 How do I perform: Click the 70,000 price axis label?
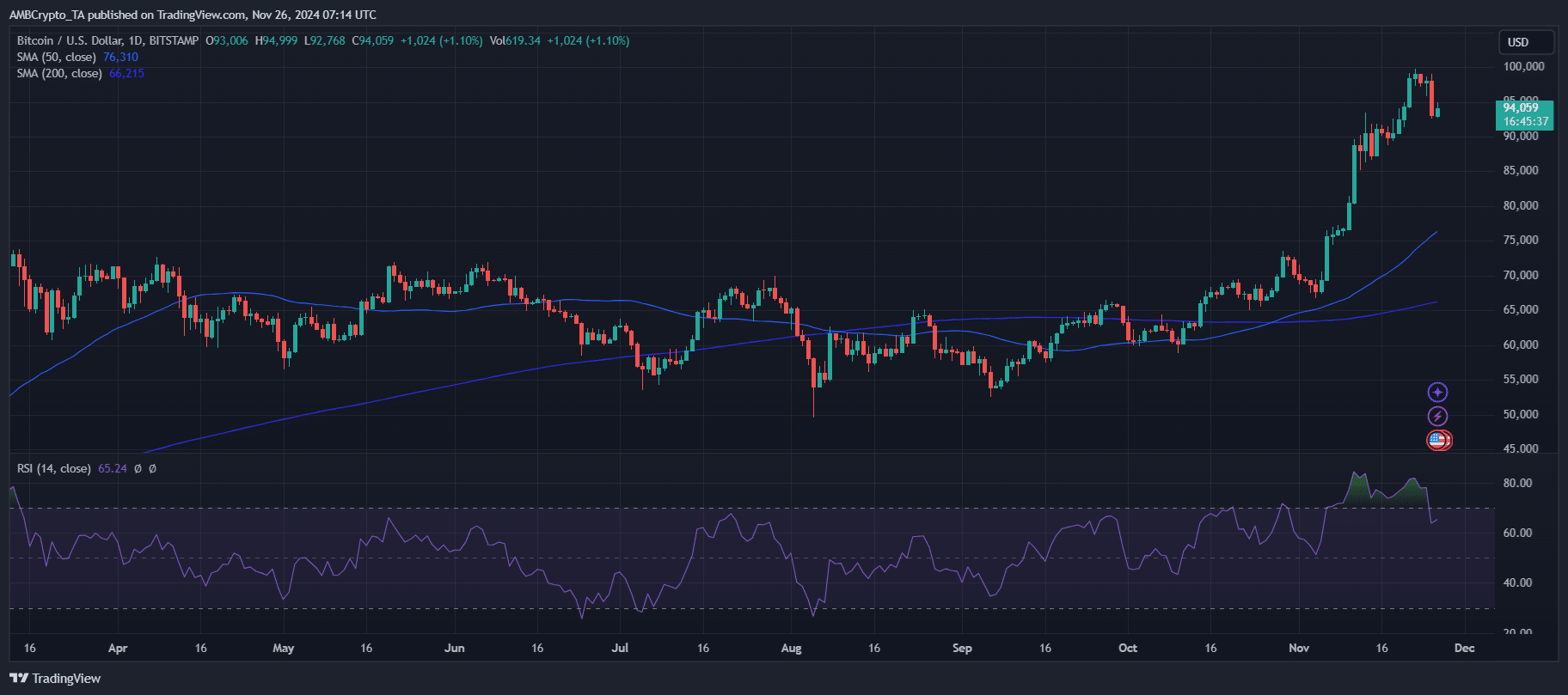(1521, 275)
